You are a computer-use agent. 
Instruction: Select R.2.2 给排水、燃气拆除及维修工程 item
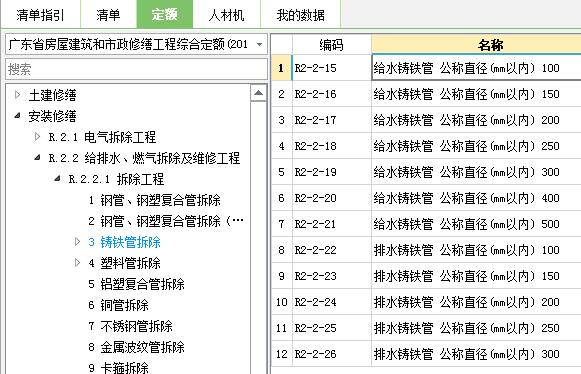[x=144, y=158]
